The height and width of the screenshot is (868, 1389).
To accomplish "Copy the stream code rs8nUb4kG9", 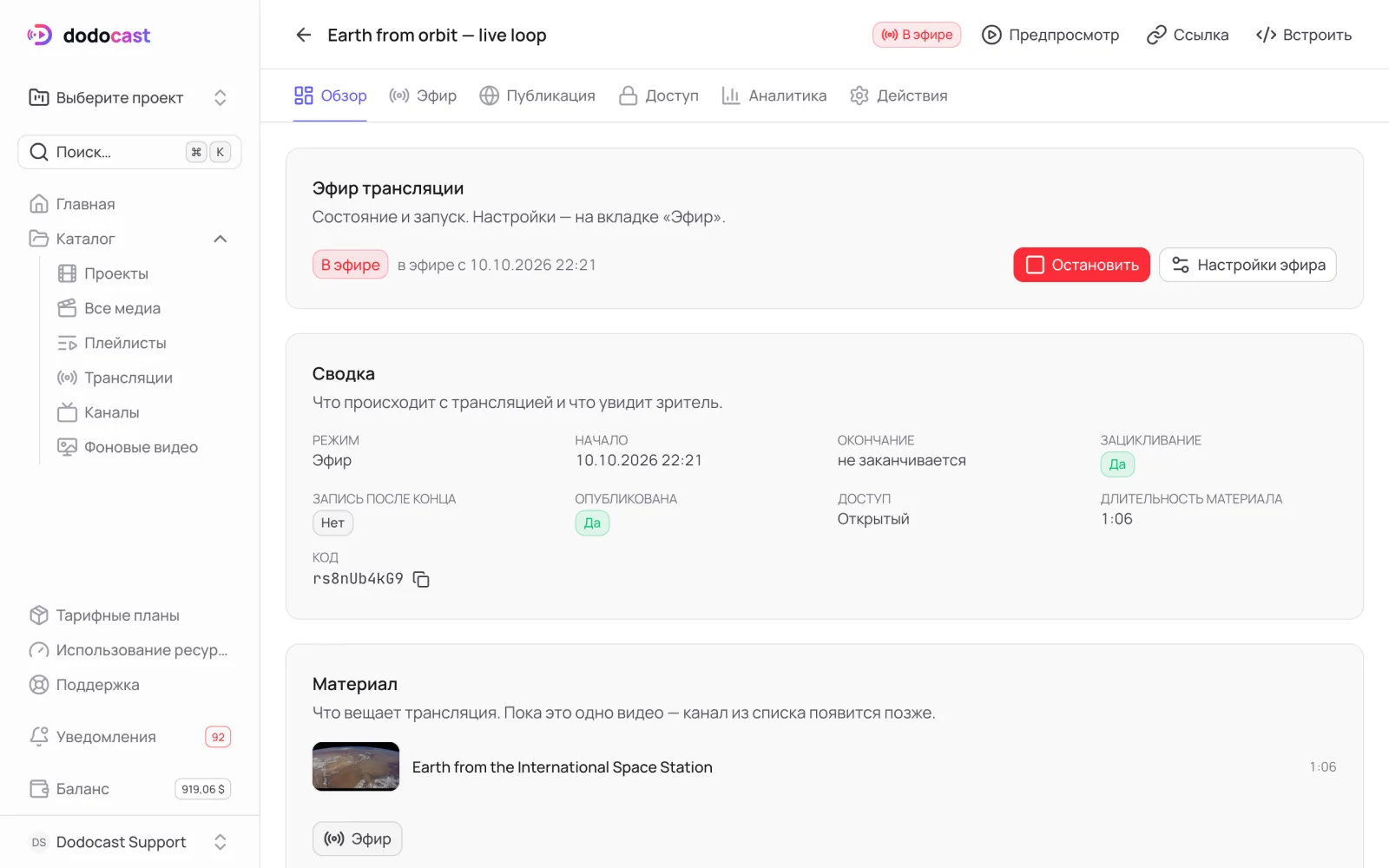I will 421,579.
